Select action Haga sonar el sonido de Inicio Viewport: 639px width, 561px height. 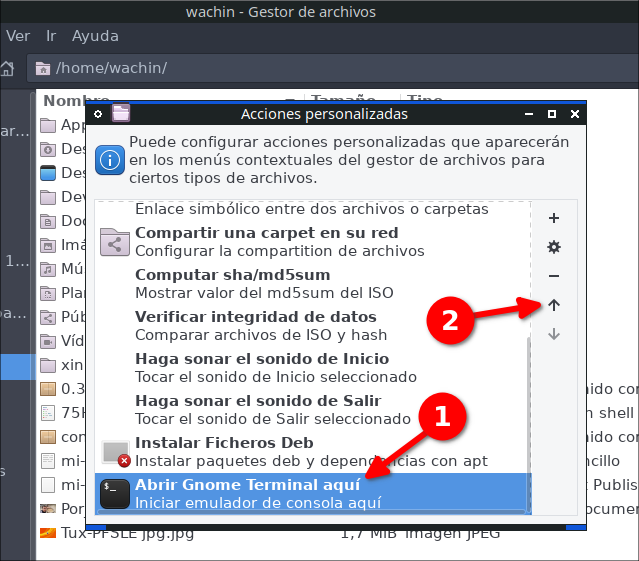coord(313,368)
